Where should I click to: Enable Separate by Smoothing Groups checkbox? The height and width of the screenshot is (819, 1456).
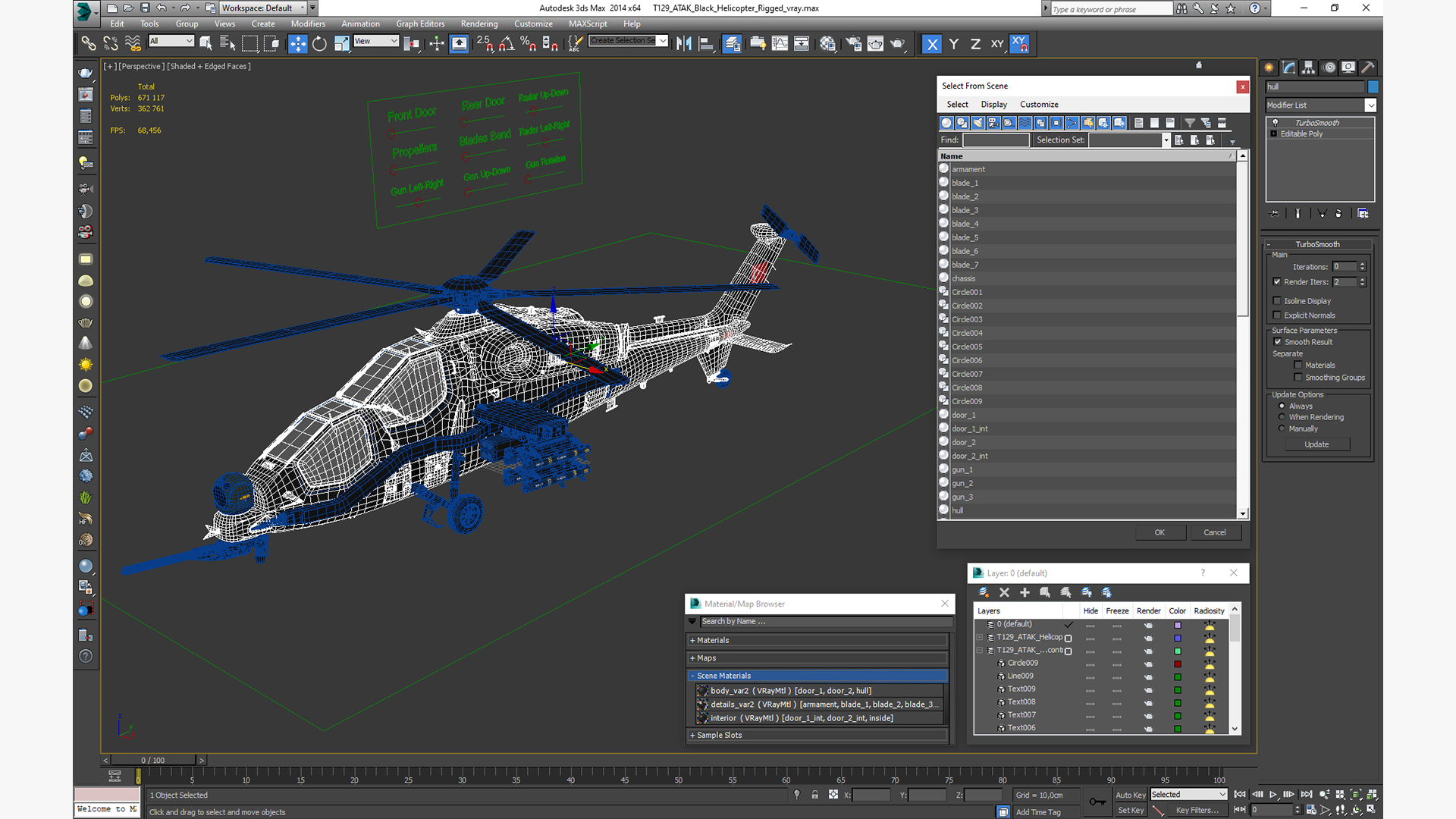point(1298,377)
